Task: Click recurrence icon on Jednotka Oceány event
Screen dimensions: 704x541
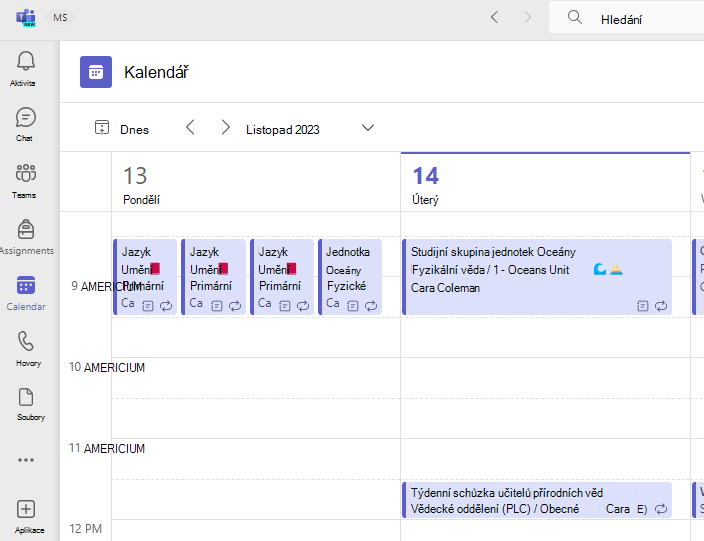Action: tap(371, 306)
